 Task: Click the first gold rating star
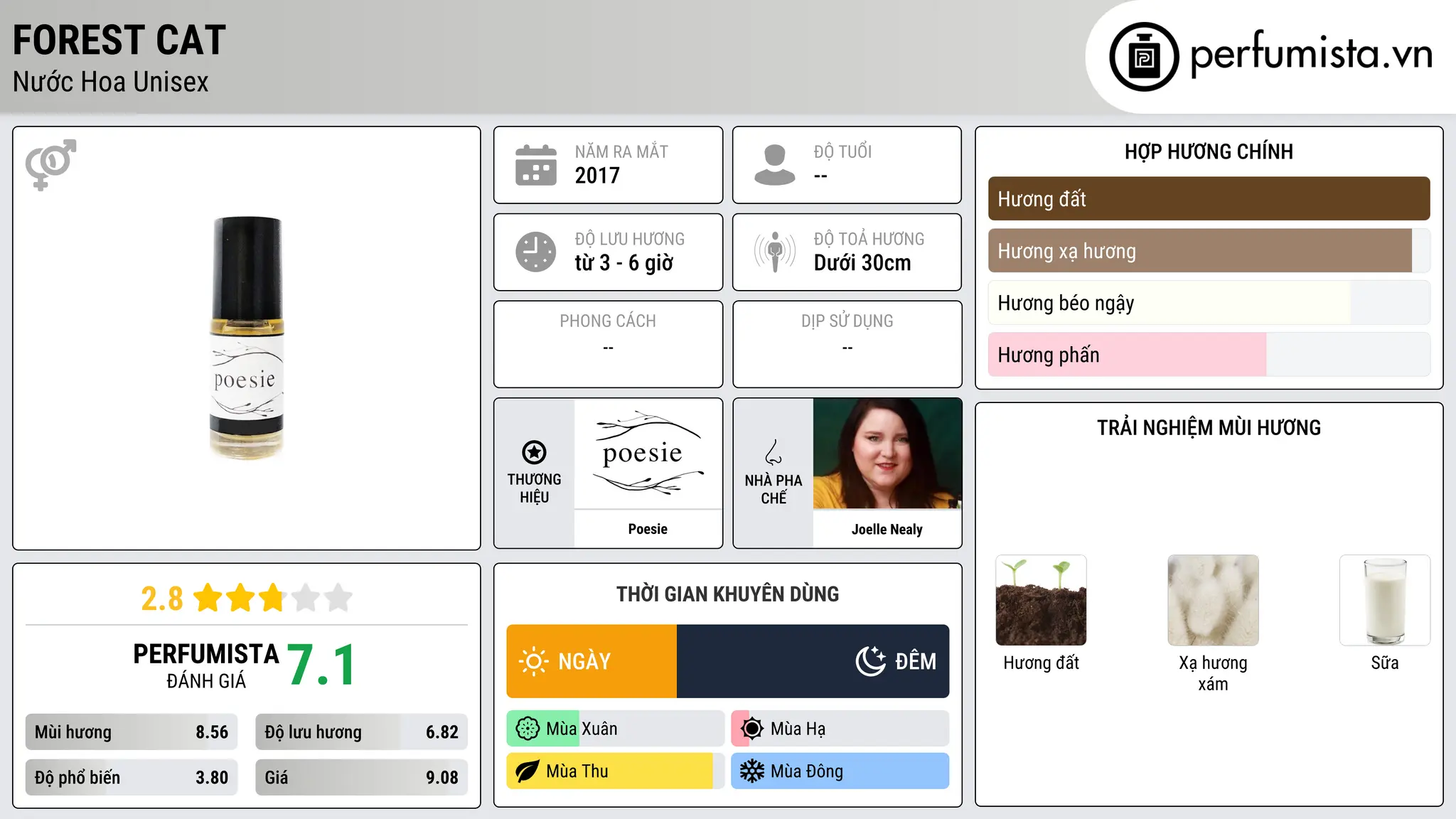click(208, 597)
